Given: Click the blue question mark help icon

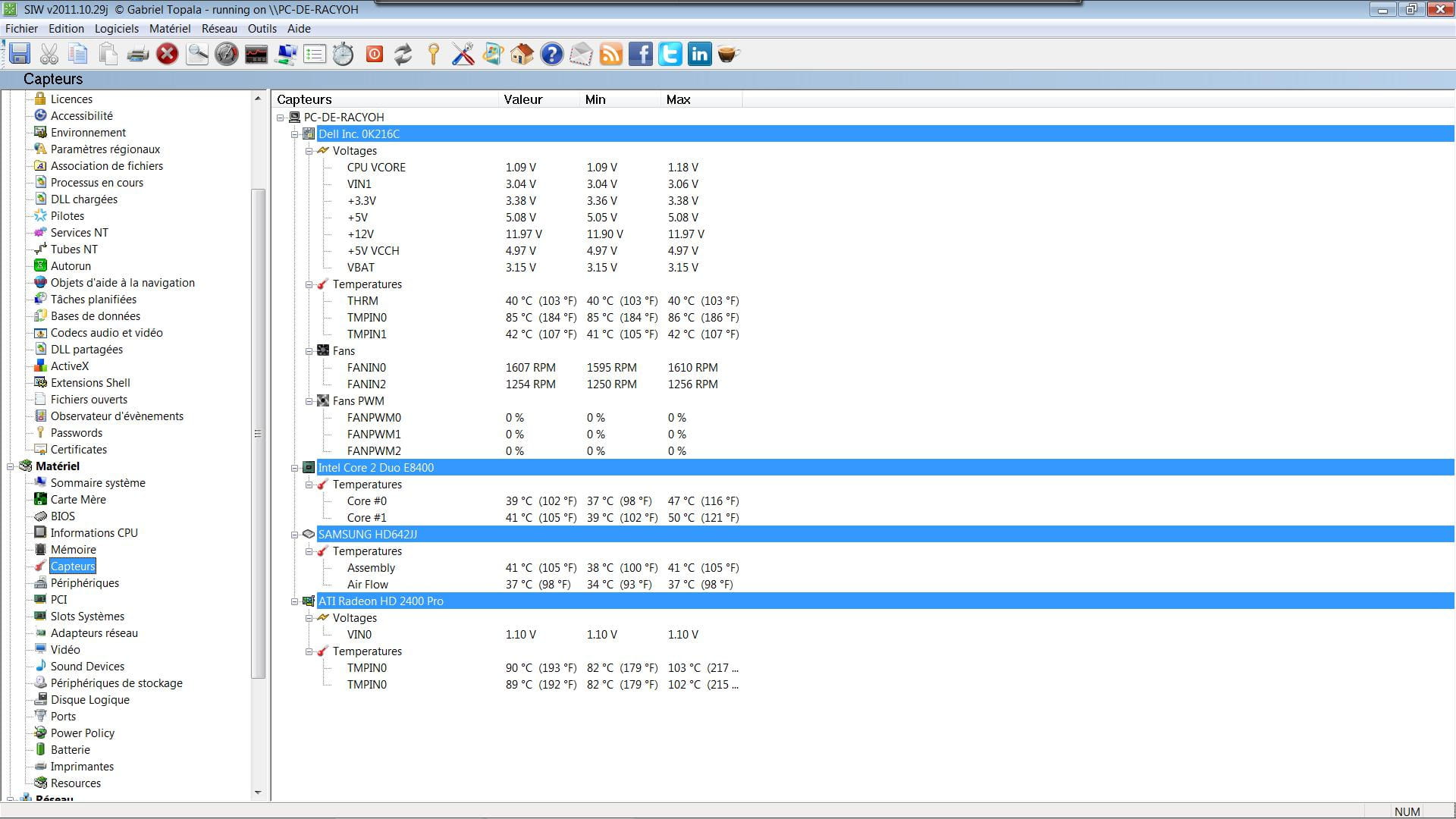Looking at the screenshot, I should pyautogui.click(x=552, y=54).
